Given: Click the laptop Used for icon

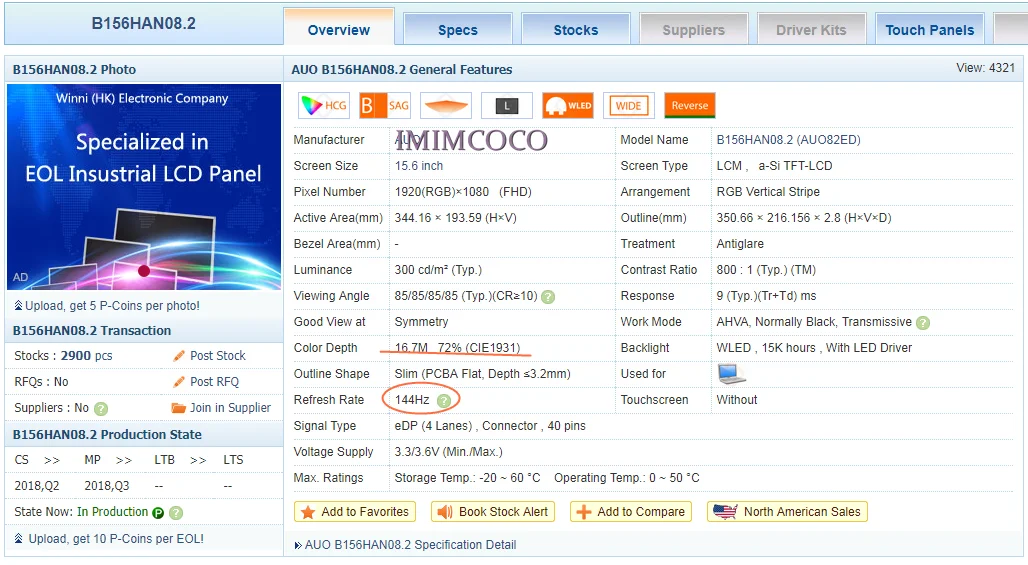Looking at the screenshot, I should point(731,374).
